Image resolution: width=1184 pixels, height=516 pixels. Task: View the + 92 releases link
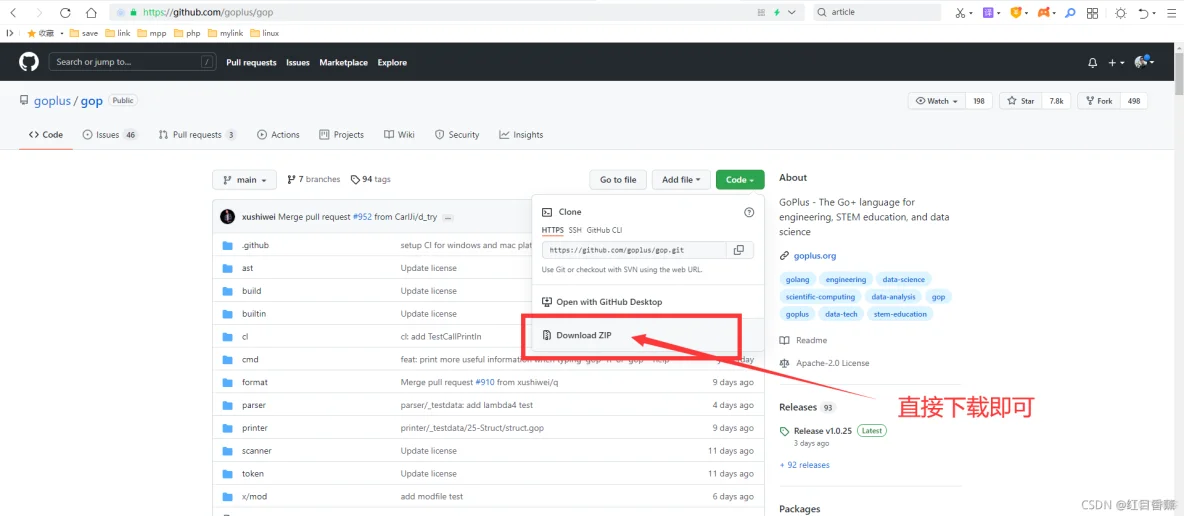[804, 465]
